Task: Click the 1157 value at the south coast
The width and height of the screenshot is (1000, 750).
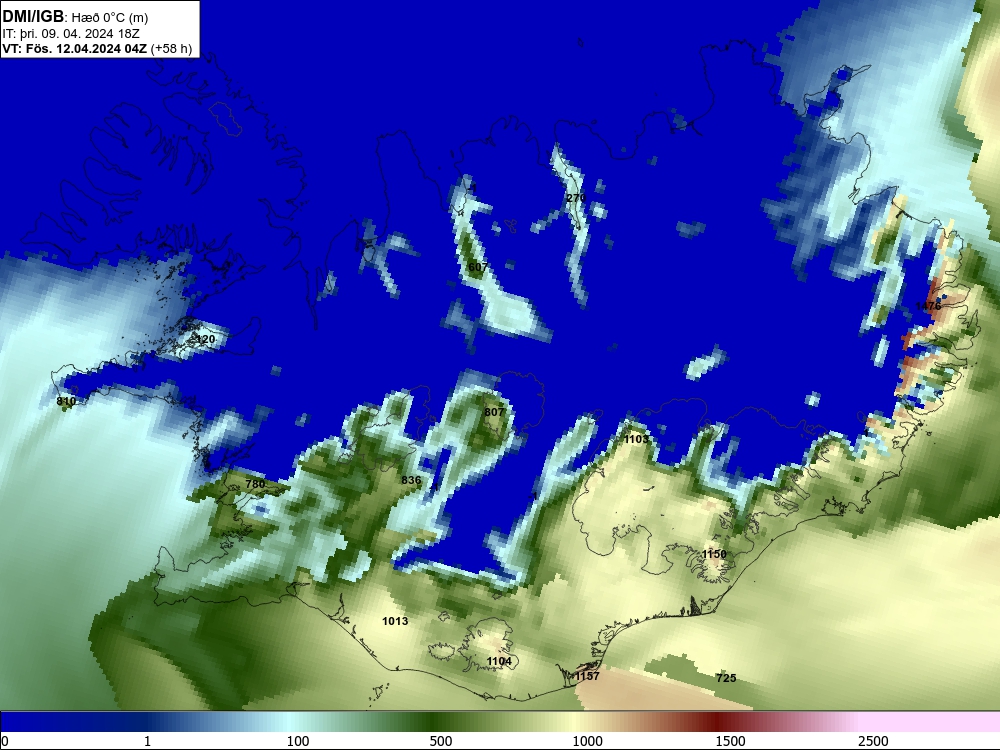Action: coord(587,676)
